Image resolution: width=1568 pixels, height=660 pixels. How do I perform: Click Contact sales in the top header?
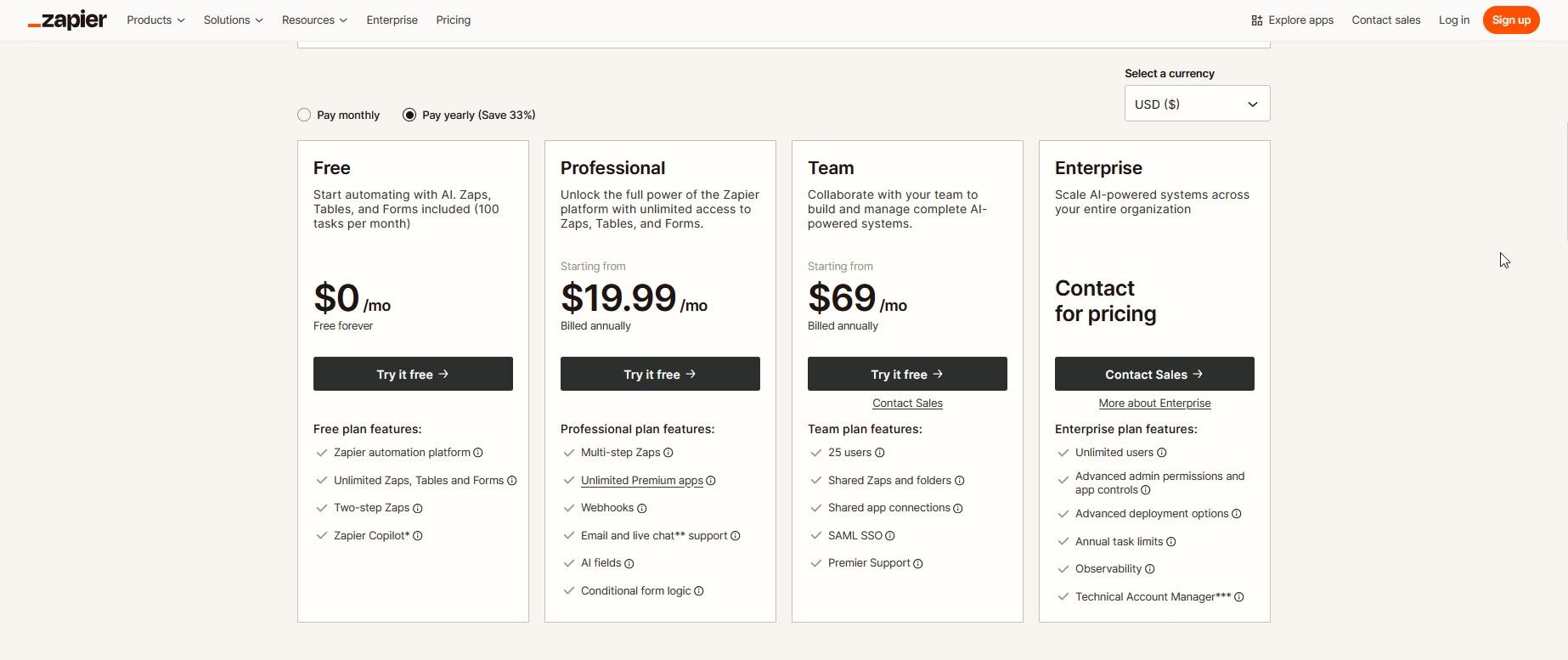[x=1385, y=20]
